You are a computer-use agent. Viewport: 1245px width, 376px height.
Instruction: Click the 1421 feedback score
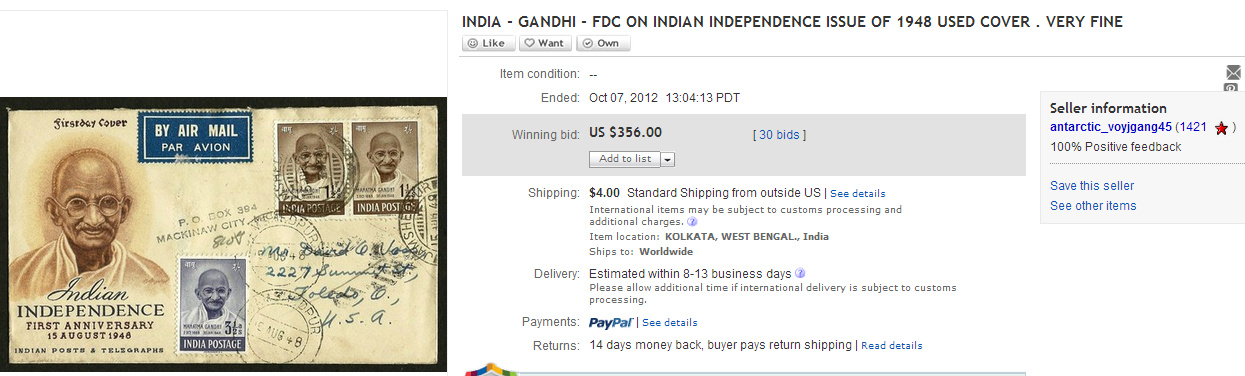point(1192,127)
